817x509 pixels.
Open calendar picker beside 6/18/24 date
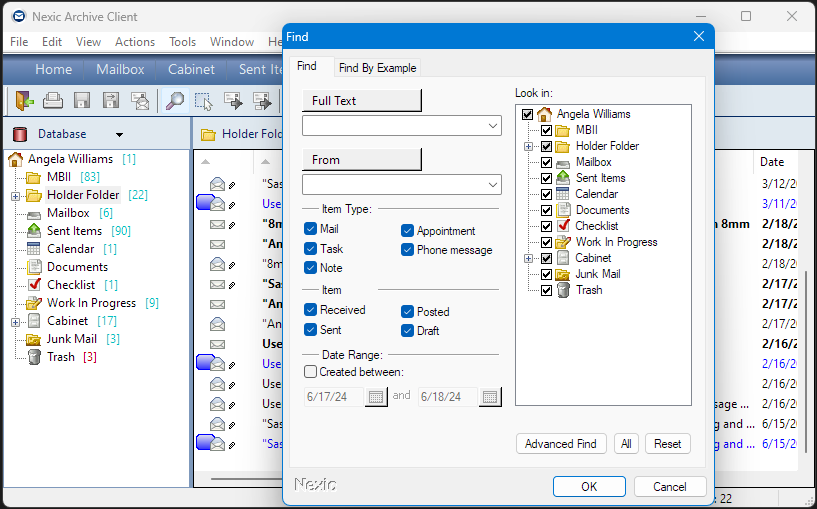click(489, 397)
